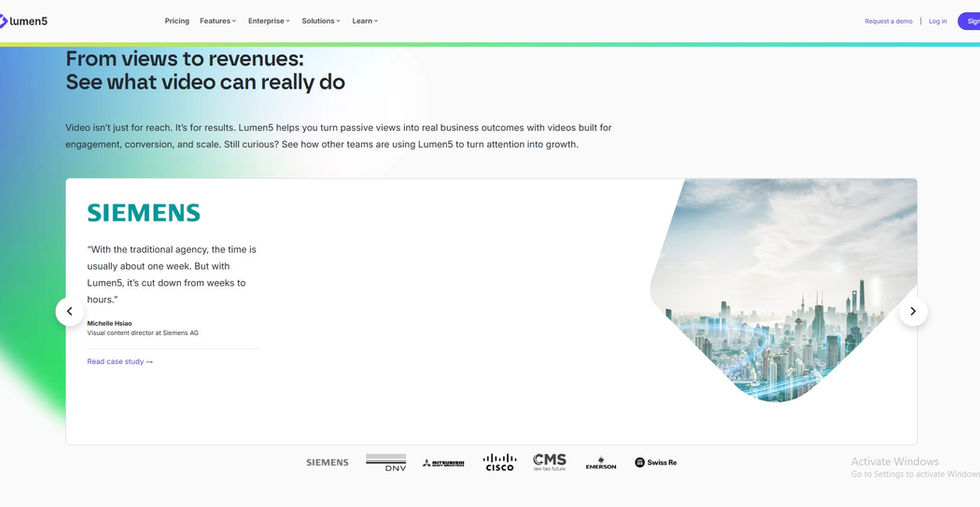Go to previous testimonial slide arrow
980x507 pixels.
point(69,311)
